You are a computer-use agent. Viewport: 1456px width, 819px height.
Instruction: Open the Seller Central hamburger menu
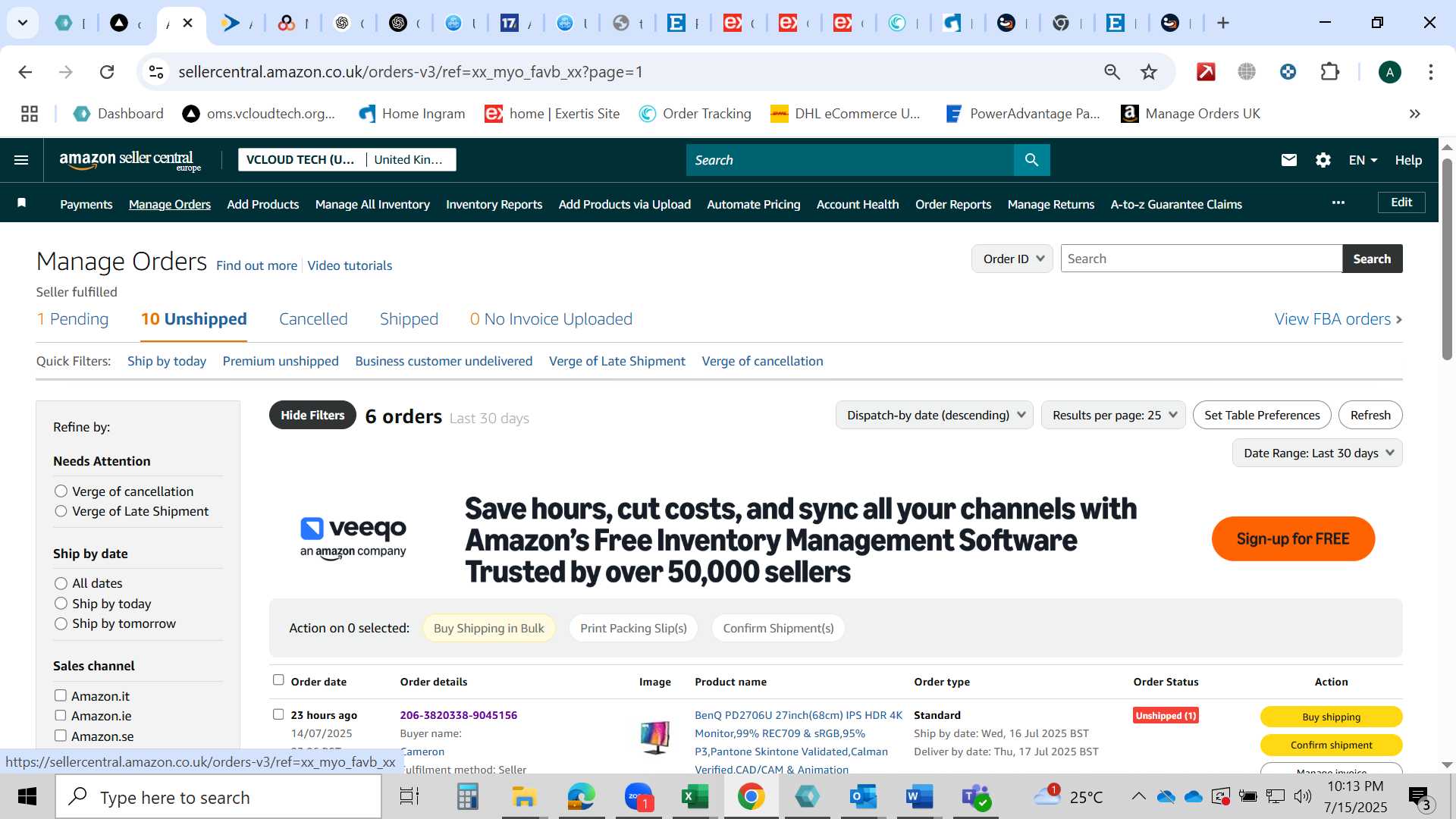pyautogui.click(x=21, y=160)
